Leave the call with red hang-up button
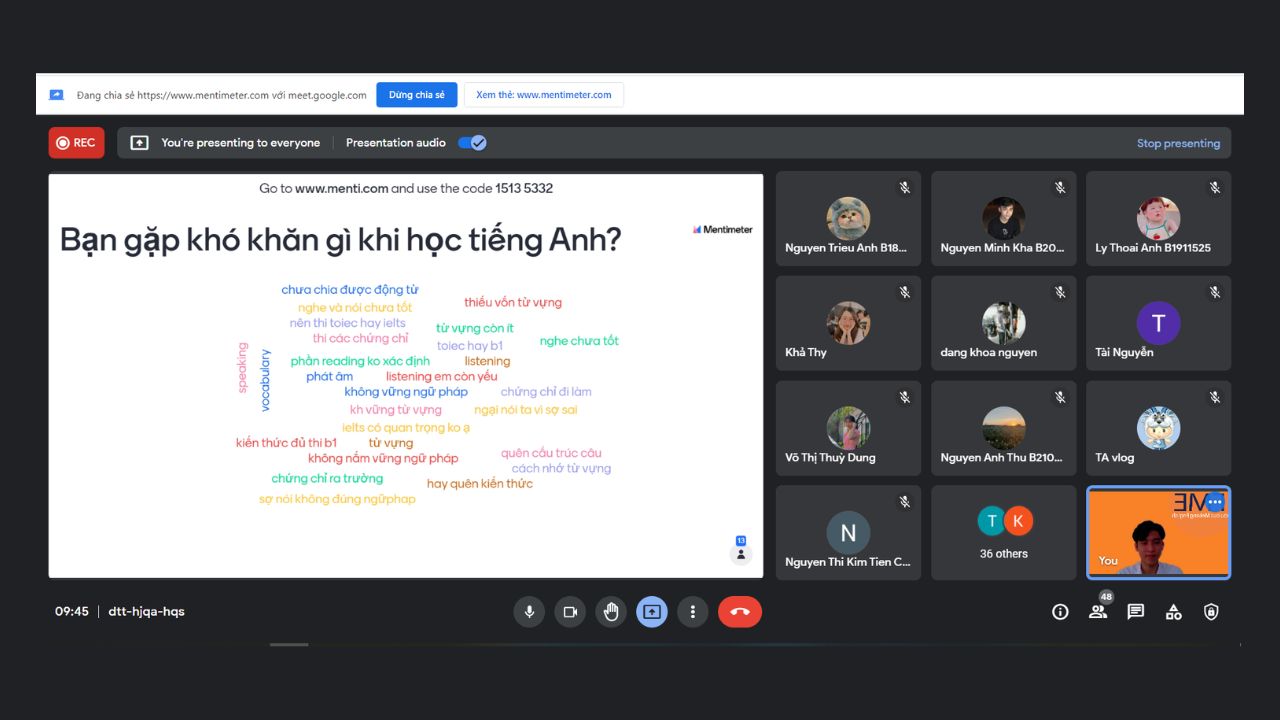Screen dimensions: 1280x720 click(739, 612)
